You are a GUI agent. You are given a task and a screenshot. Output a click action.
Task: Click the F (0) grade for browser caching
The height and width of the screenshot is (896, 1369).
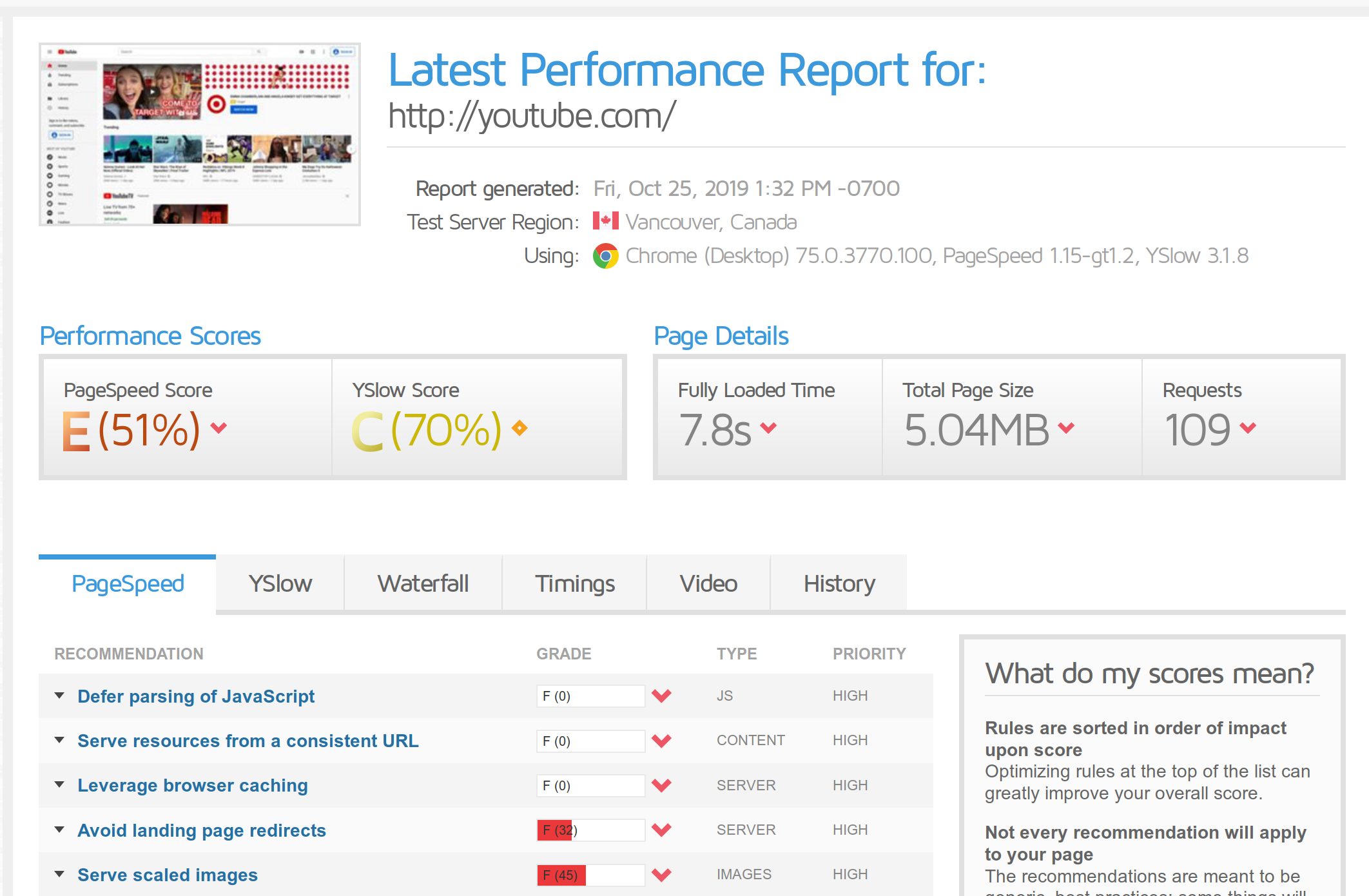[590, 785]
